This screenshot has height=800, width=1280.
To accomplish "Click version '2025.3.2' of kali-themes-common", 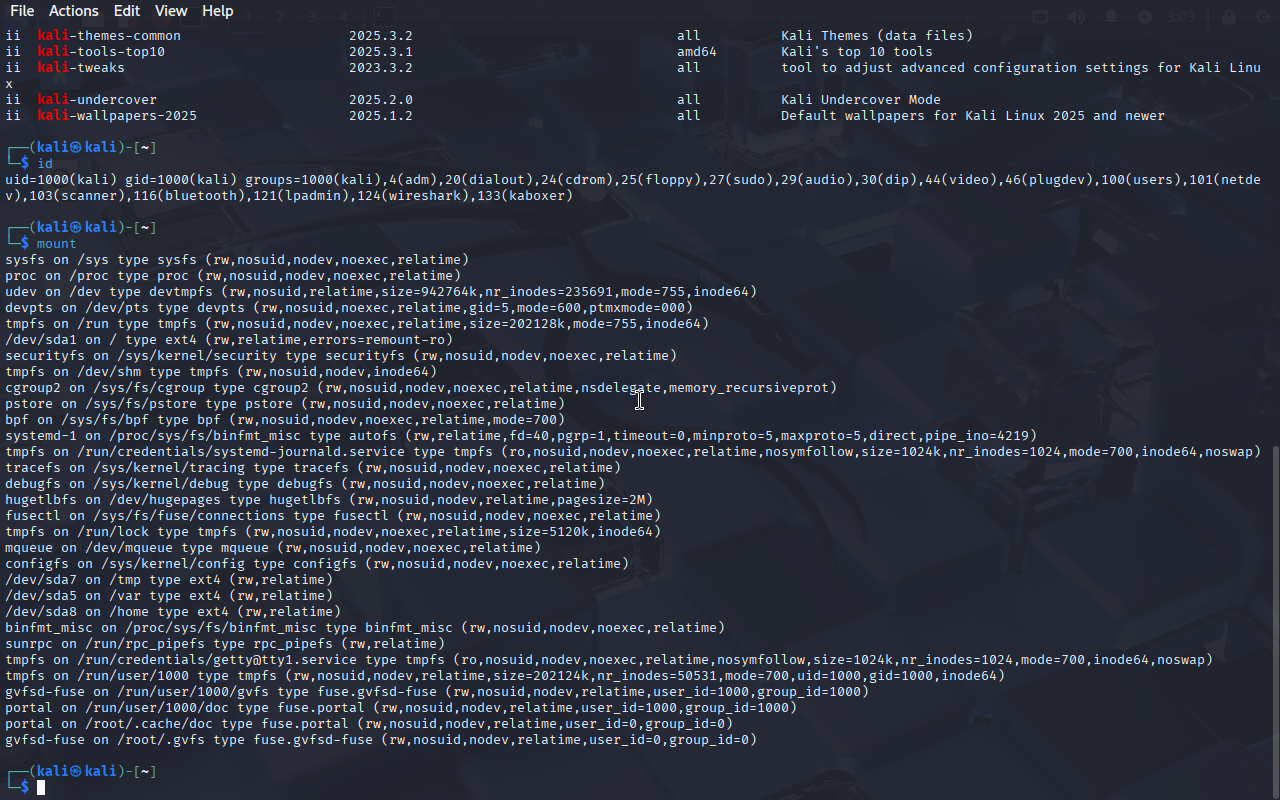I will tap(381, 36).
